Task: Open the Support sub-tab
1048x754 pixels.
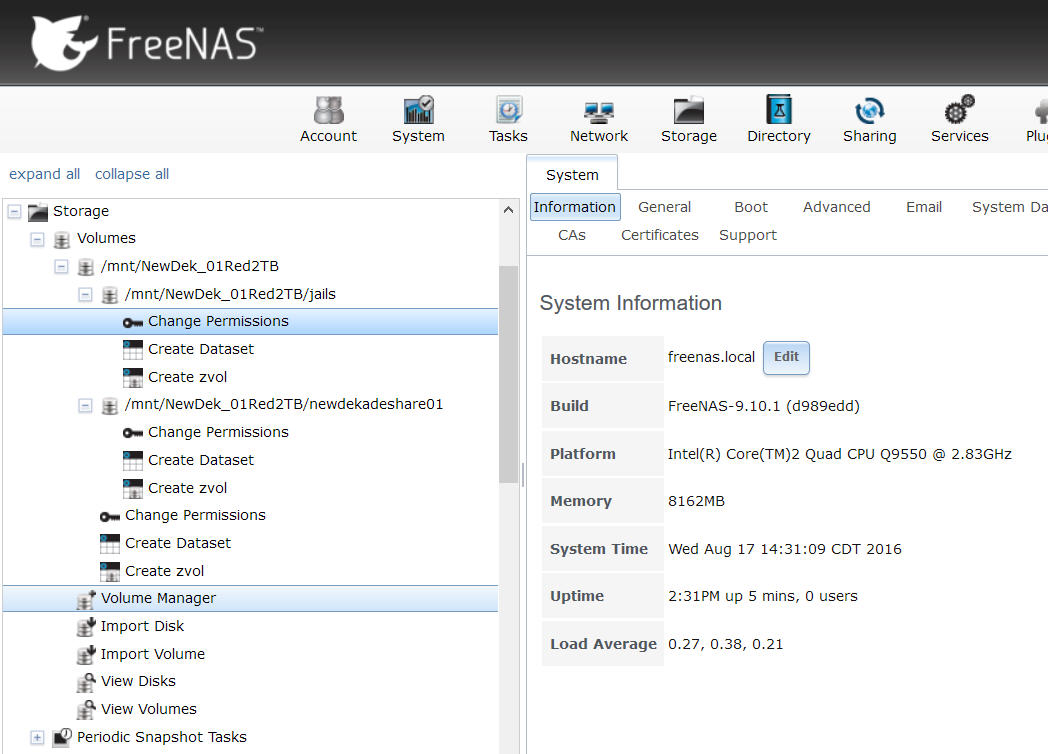Action: coord(748,235)
